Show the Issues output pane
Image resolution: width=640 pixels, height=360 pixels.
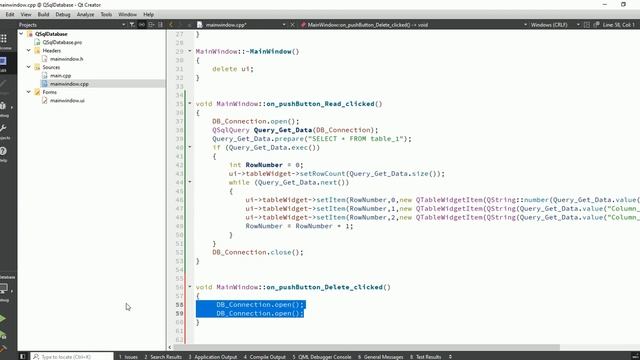(129, 357)
